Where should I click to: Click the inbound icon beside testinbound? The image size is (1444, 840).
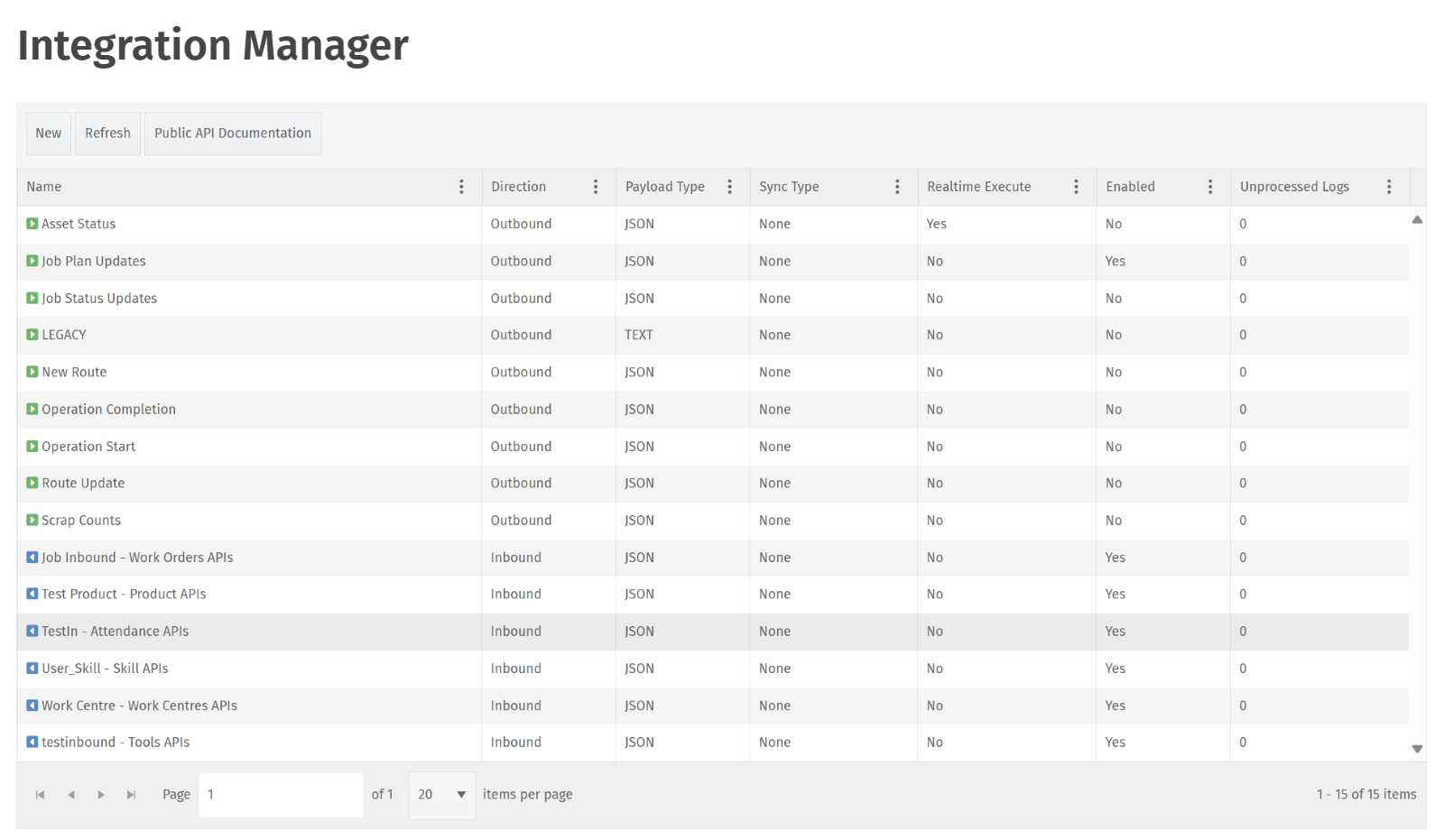(32, 742)
